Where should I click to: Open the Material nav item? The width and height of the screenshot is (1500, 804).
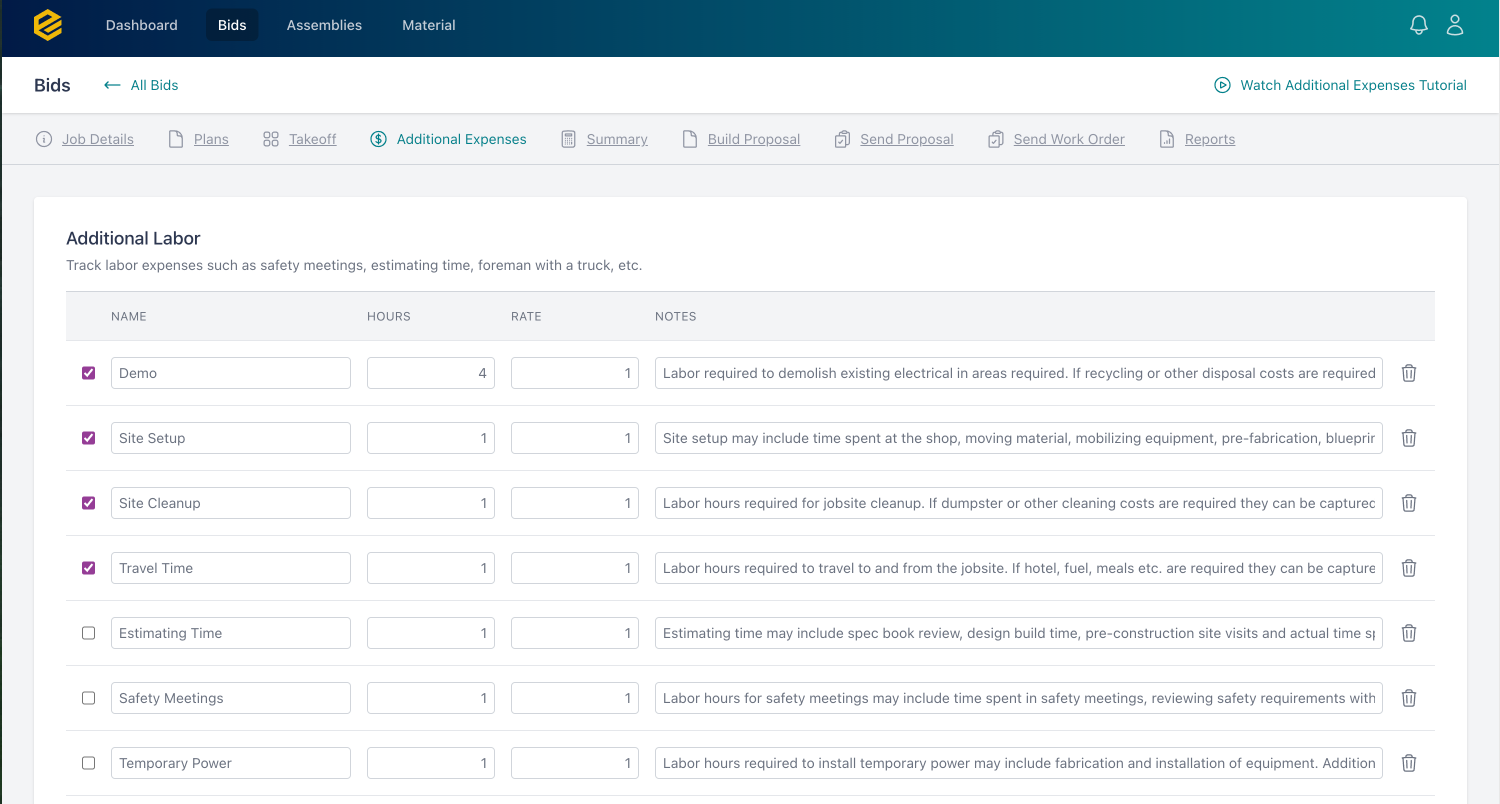point(429,25)
